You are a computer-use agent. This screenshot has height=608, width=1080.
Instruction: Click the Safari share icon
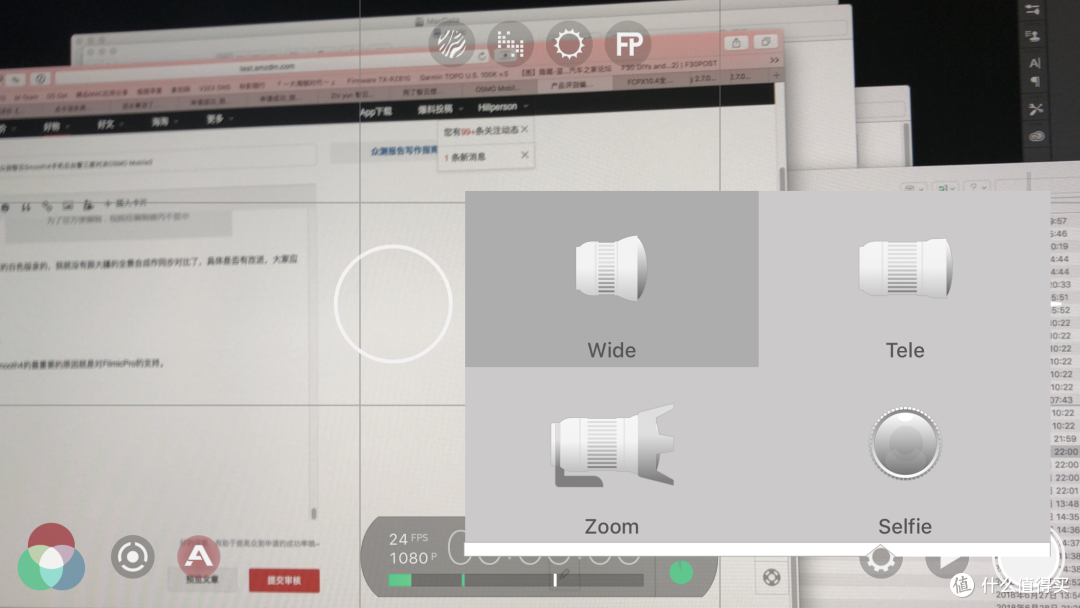click(x=736, y=43)
